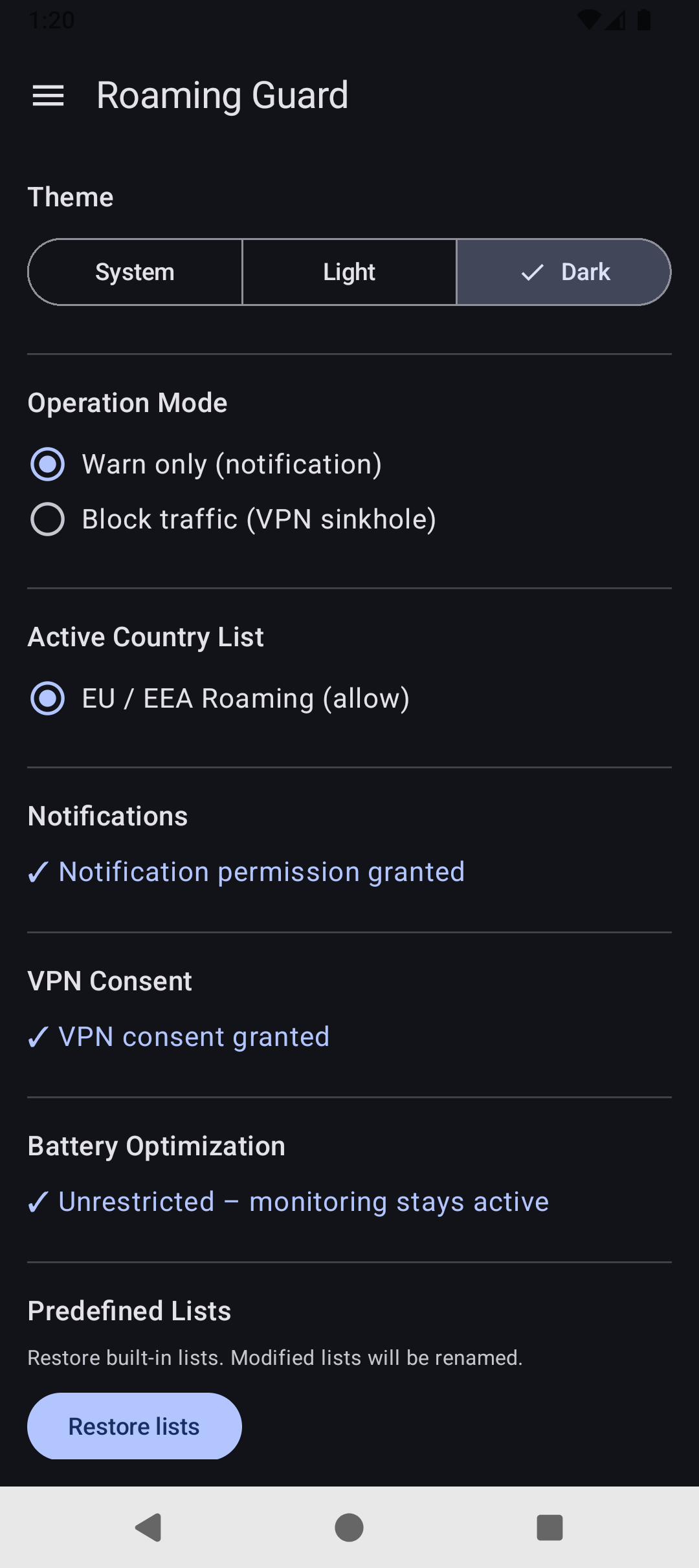Switch theme to System

point(135,272)
